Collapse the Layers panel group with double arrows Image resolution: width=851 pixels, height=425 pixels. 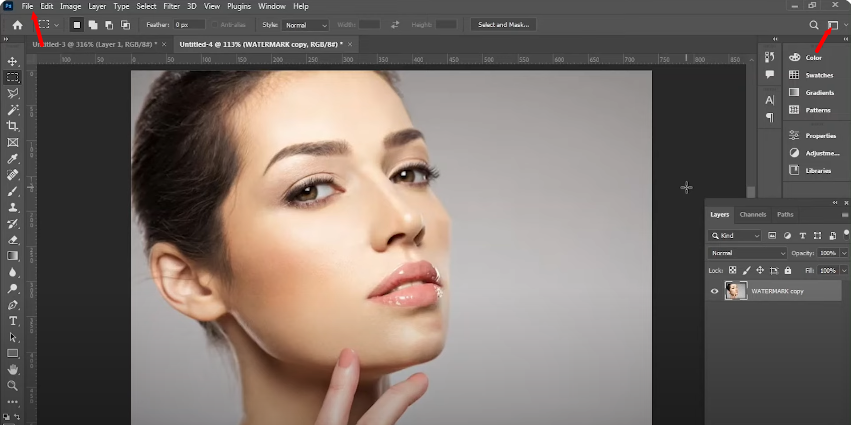835,202
